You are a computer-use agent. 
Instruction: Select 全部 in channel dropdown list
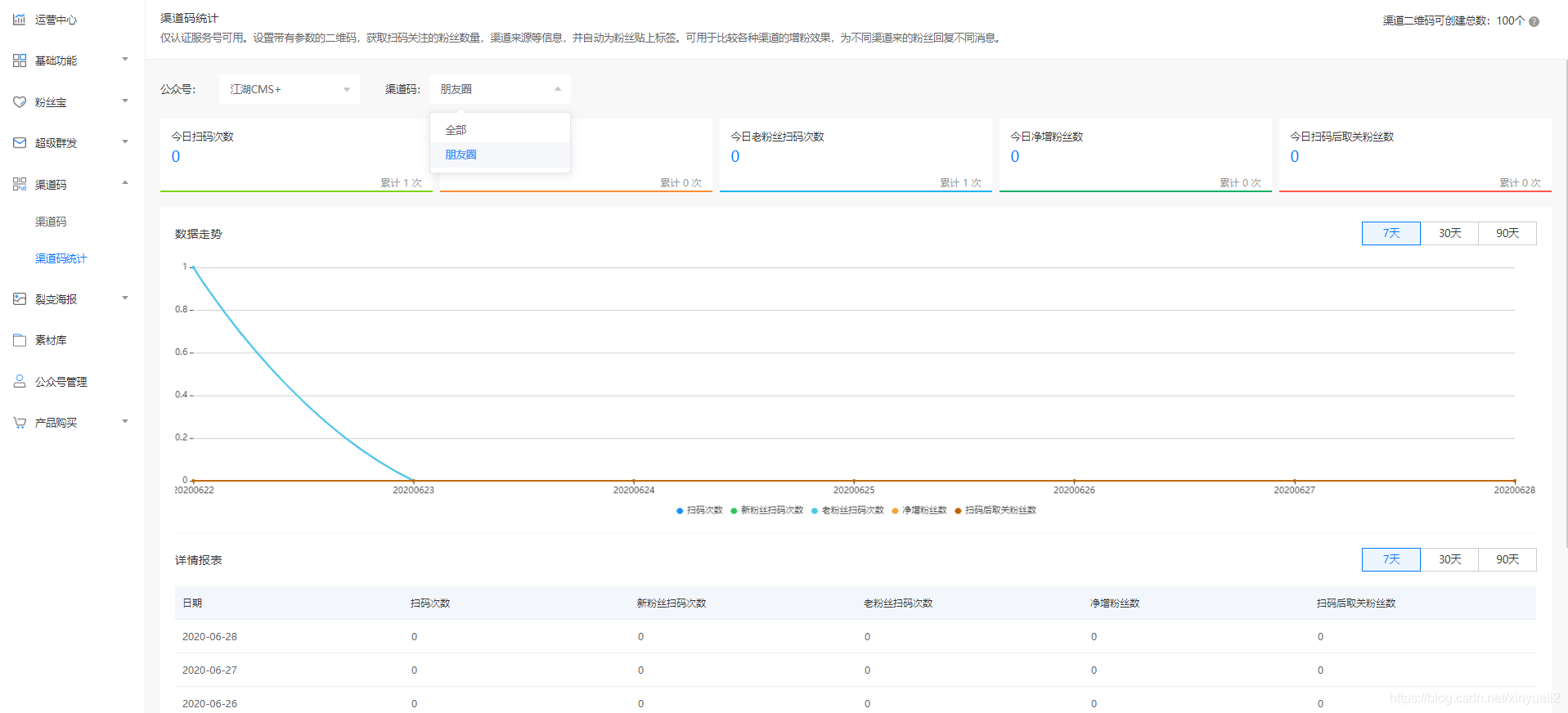click(500, 130)
